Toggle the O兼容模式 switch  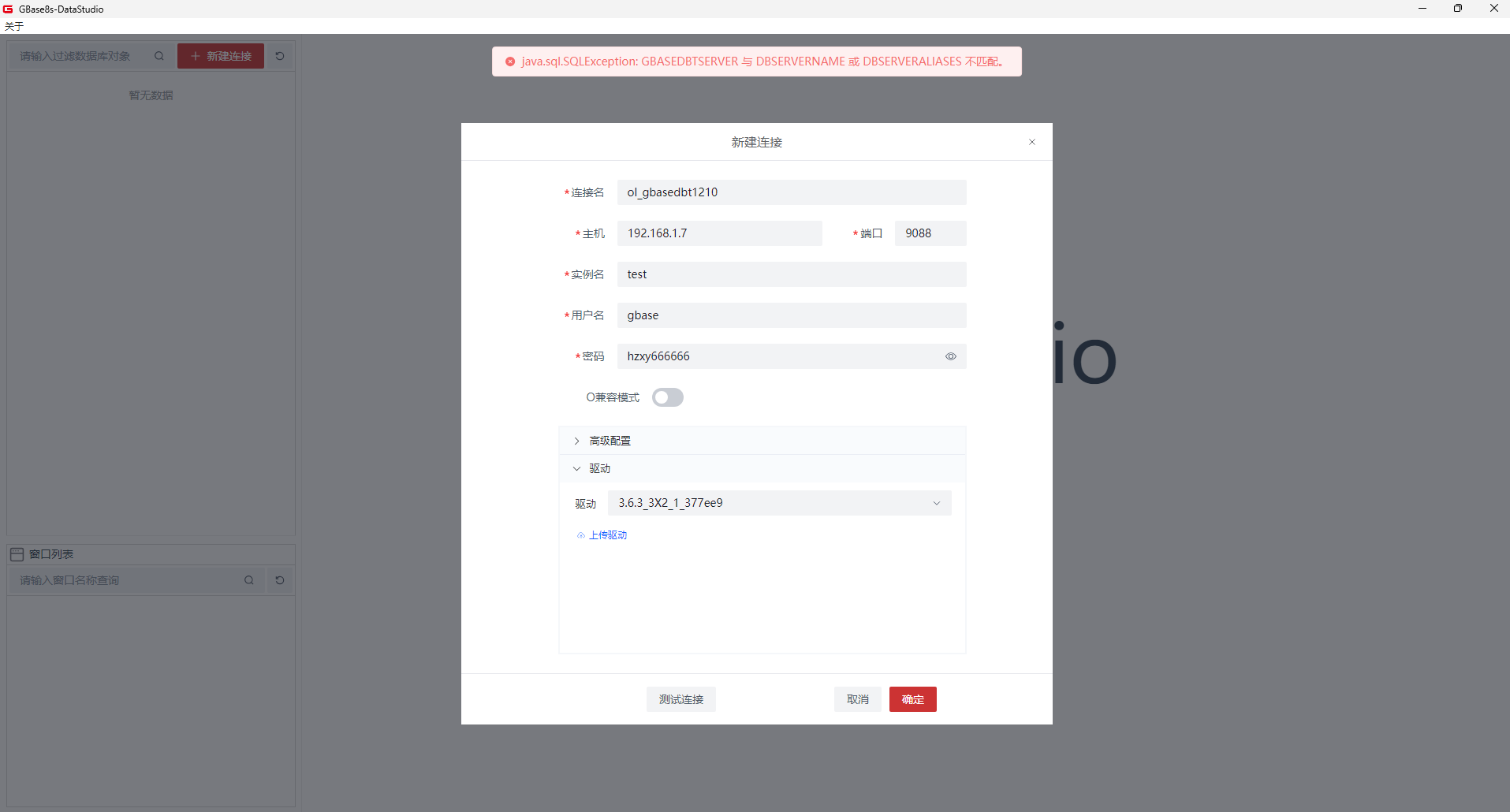(668, 397)
